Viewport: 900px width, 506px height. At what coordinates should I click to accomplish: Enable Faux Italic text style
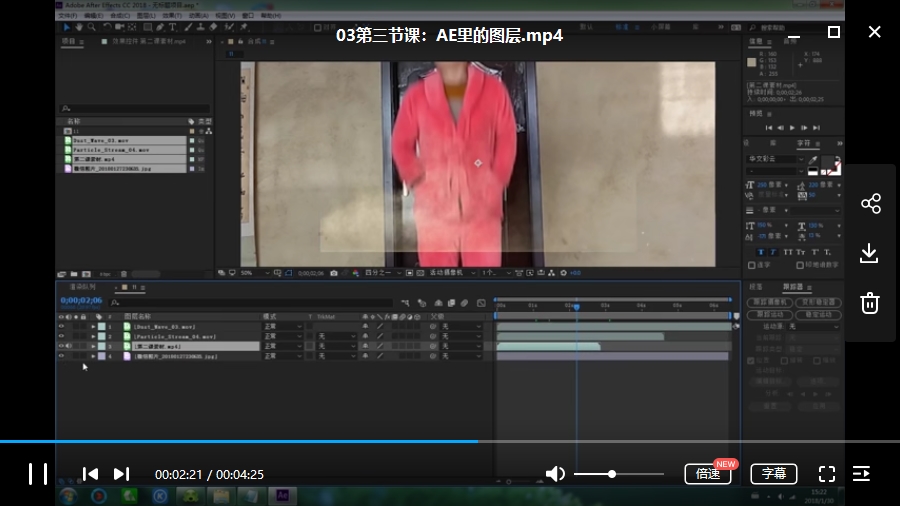click(773, 252)
